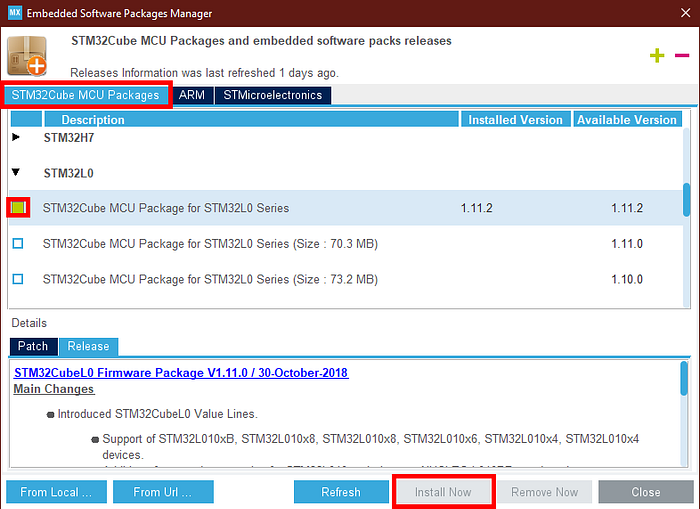Click the package list vertical scrollbar thumb
The width and height of the screenshot is (700, 509).
click(x=687, y=200)
